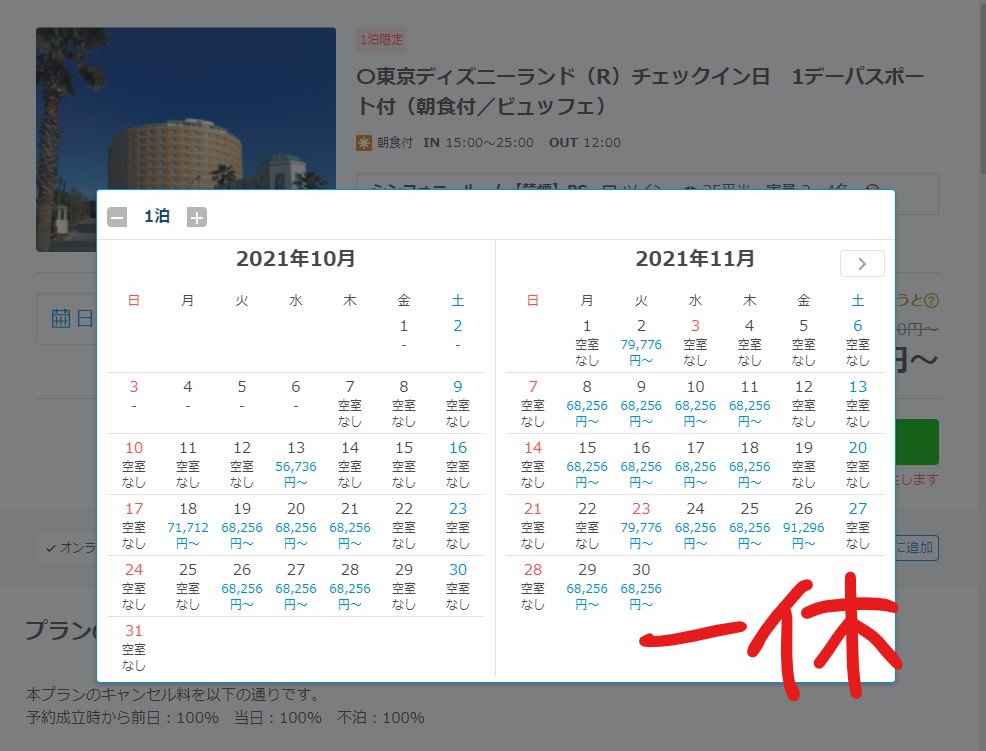Select November 23 priced 79,776 yen

point(641,526)
